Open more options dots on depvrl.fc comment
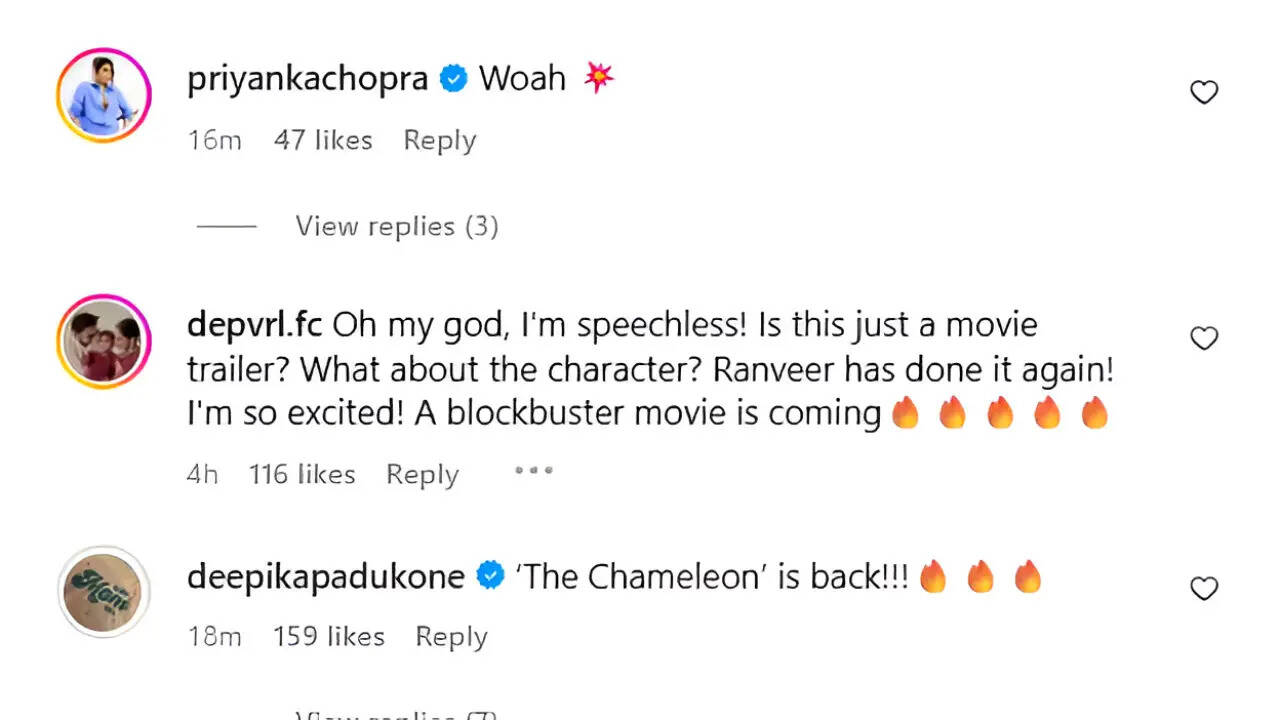1280x720 pixels. coord(533,470)
